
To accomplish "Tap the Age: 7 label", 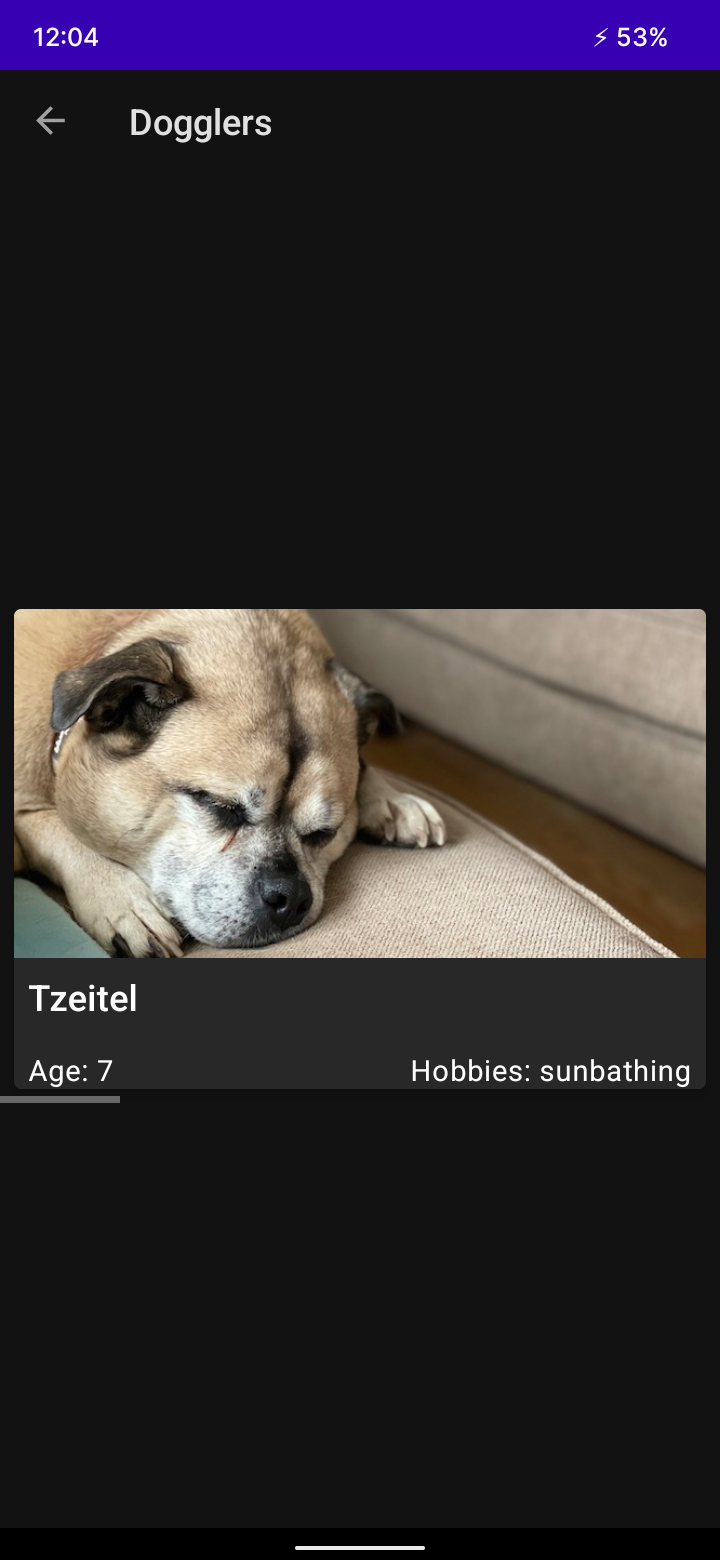I will point(71,1071).
